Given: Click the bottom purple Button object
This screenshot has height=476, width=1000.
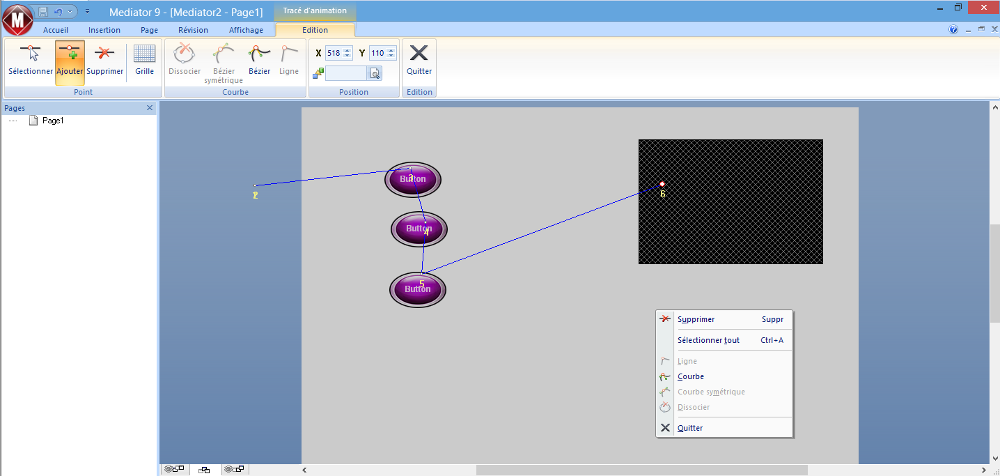Looking at the screenshot, I should click(418, 290).
